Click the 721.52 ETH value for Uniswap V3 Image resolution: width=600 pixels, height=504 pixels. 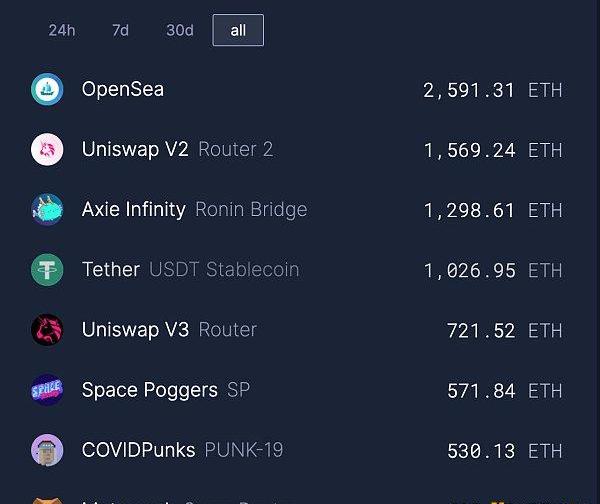pos(504,330)
